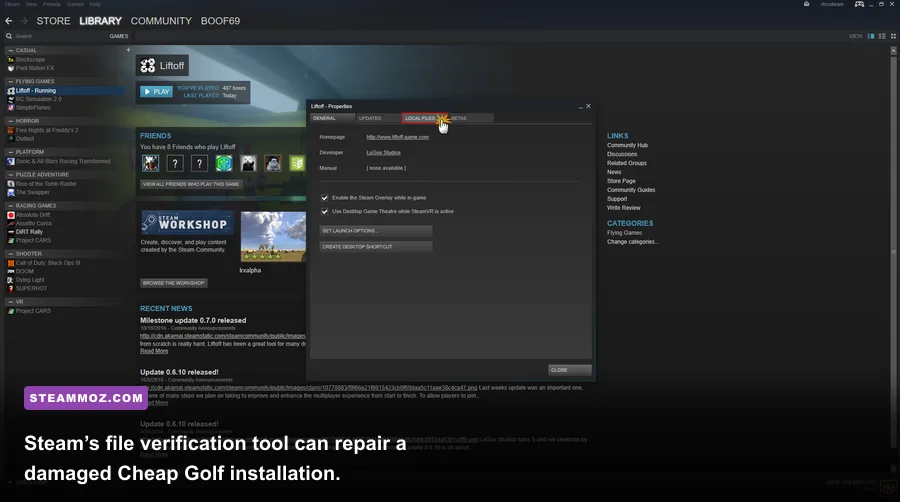
Task: Click CREATE DESKTOP SHORTCUT button
Action: pyautogui.click(x=375, y=247)
